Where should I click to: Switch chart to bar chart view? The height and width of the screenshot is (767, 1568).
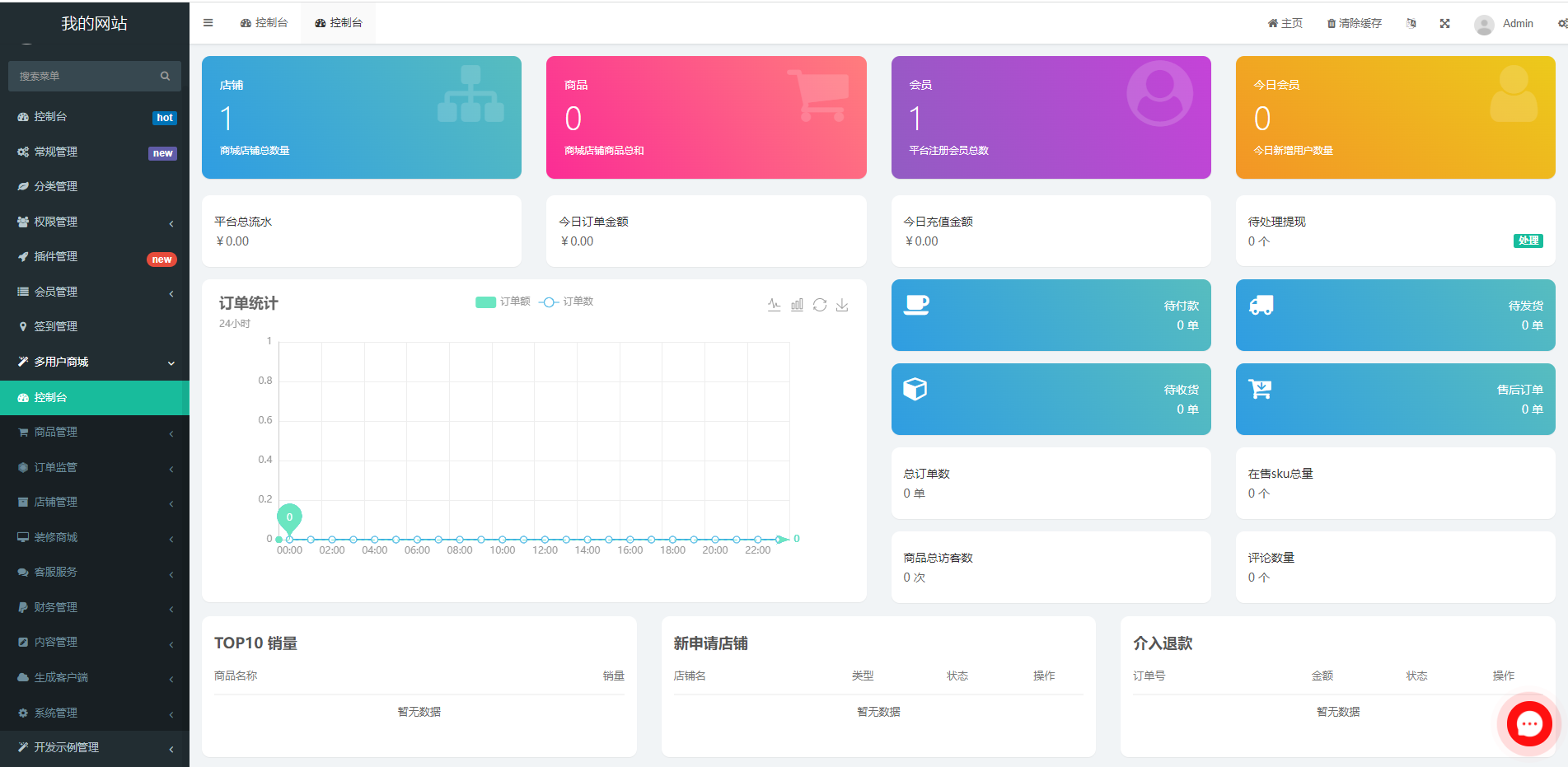click(x=797, y=304)
